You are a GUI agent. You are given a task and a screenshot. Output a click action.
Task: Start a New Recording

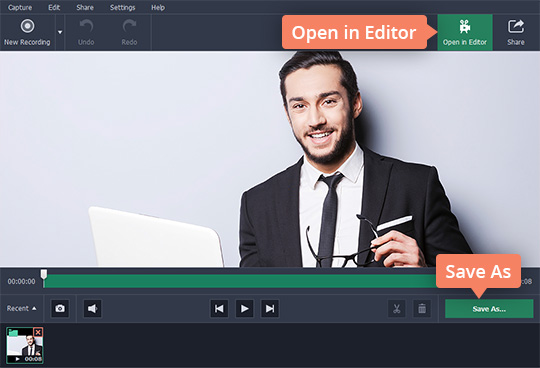coord(27,33)
